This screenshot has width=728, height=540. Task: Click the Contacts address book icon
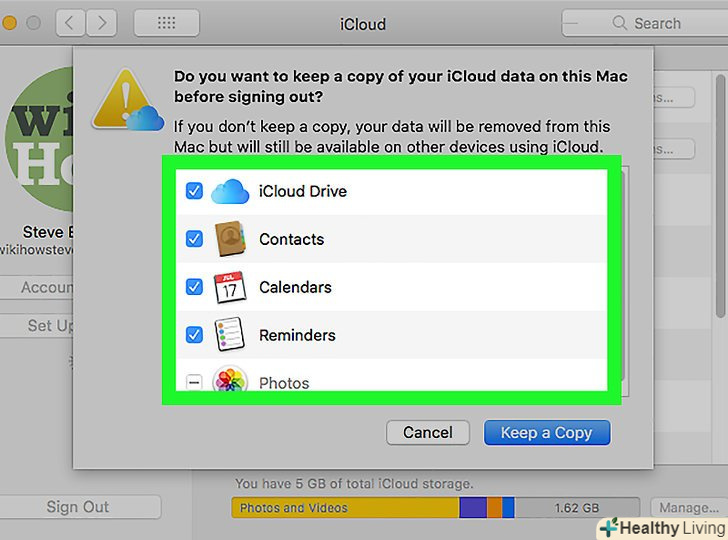click(230, 239)
